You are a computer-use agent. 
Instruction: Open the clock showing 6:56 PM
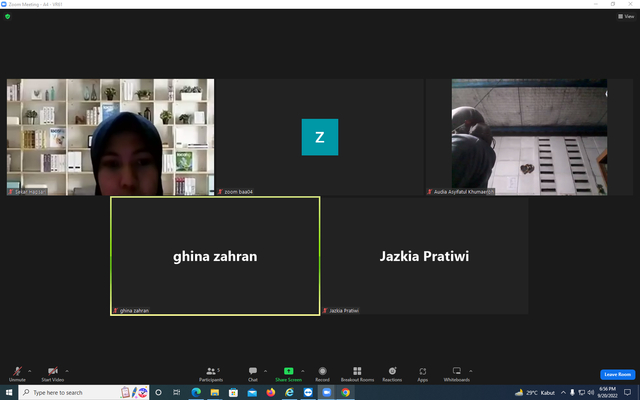[x=607, y=392]
